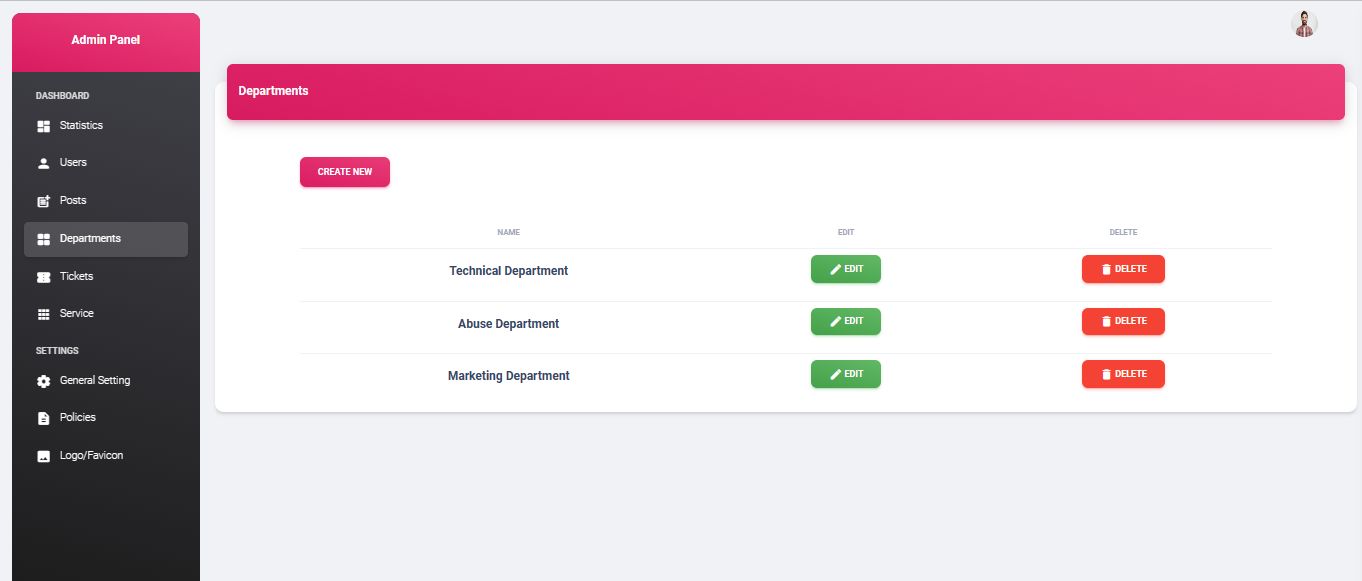Go to the Tickets menu item
The image size is (1362, 581).
pyautogui.click(x=106, y=277)
